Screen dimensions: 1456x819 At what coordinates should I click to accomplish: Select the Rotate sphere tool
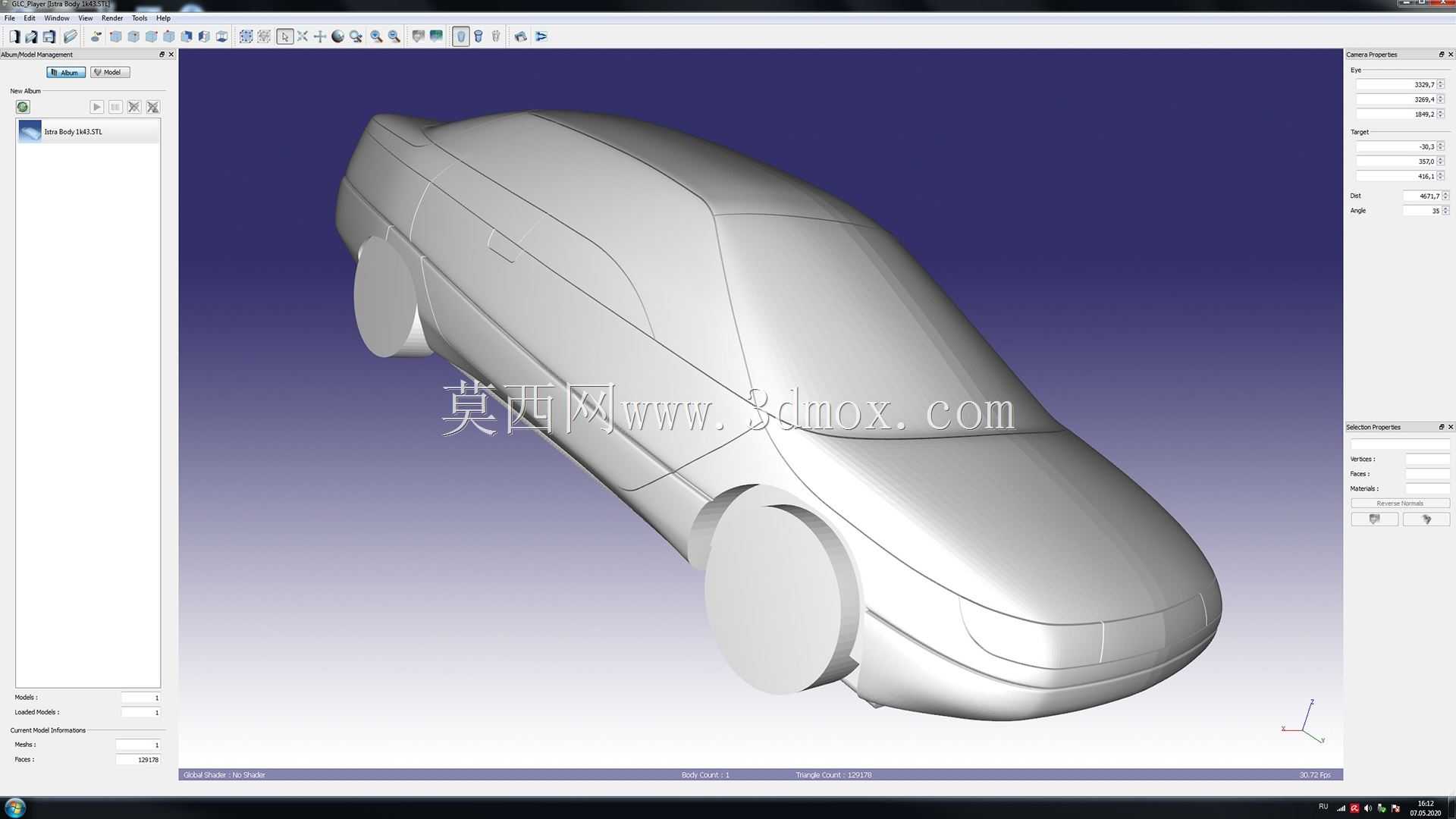pos(338,36)
